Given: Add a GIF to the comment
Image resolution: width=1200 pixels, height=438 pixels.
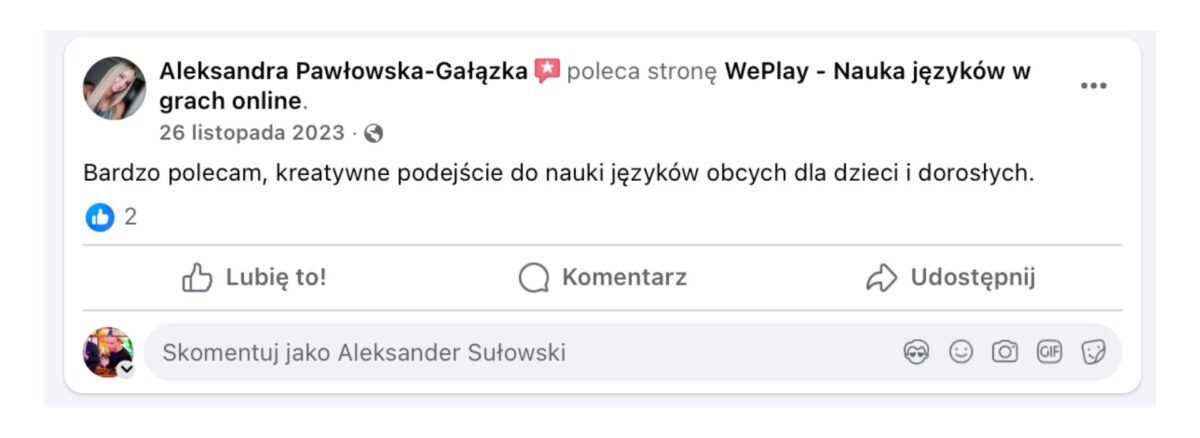Looking at the screenshot, I should [x=1049, y=352].
